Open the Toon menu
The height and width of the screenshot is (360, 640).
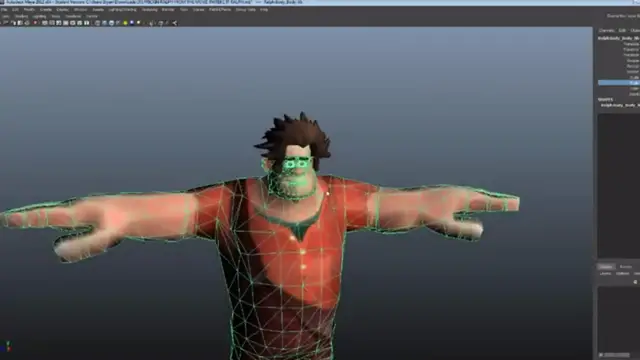(x=184, y=9)
